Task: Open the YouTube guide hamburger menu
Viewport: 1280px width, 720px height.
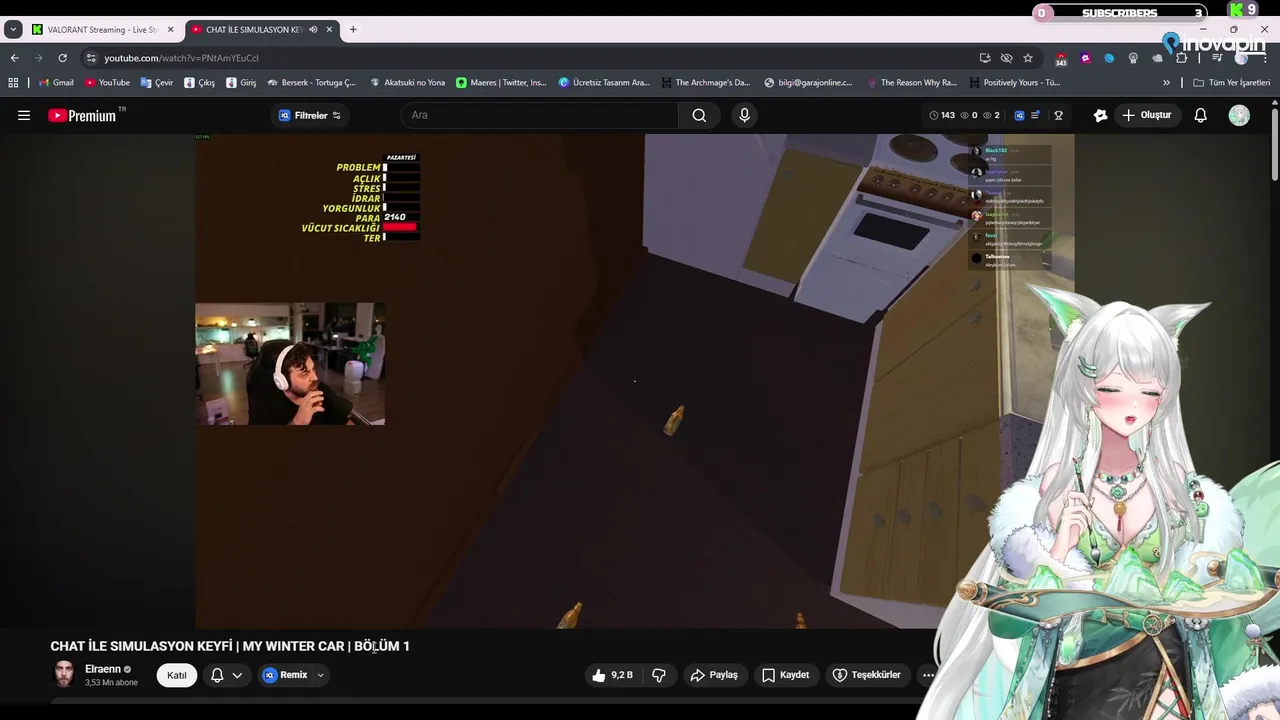Action: click(24, 115)
